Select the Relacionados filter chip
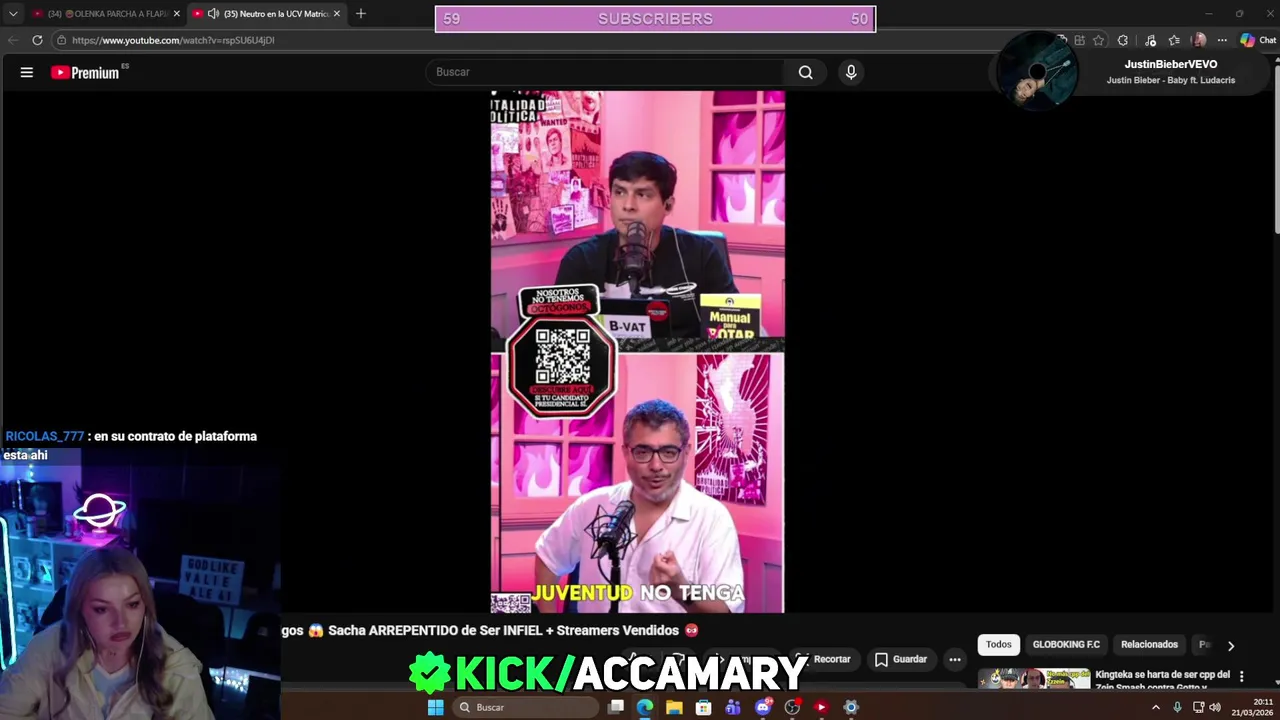 coord(1149,644)
